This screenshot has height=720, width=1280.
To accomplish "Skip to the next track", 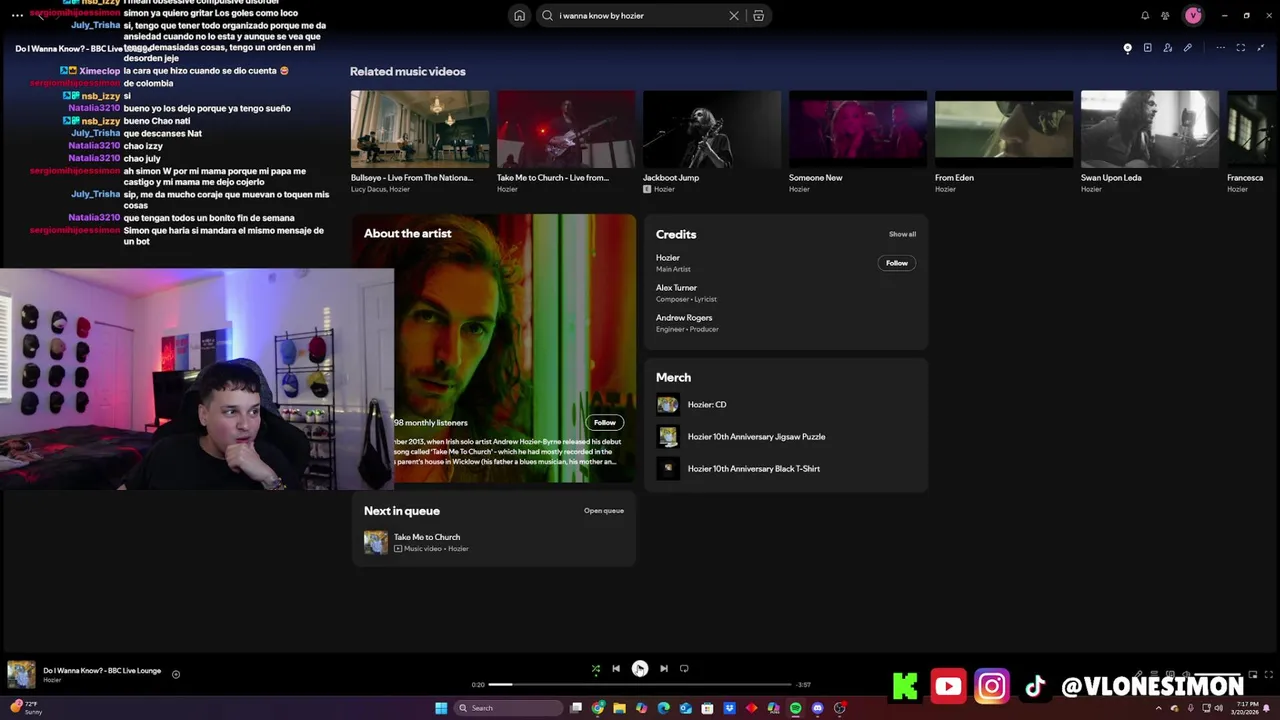I will (x=664, y=669).
